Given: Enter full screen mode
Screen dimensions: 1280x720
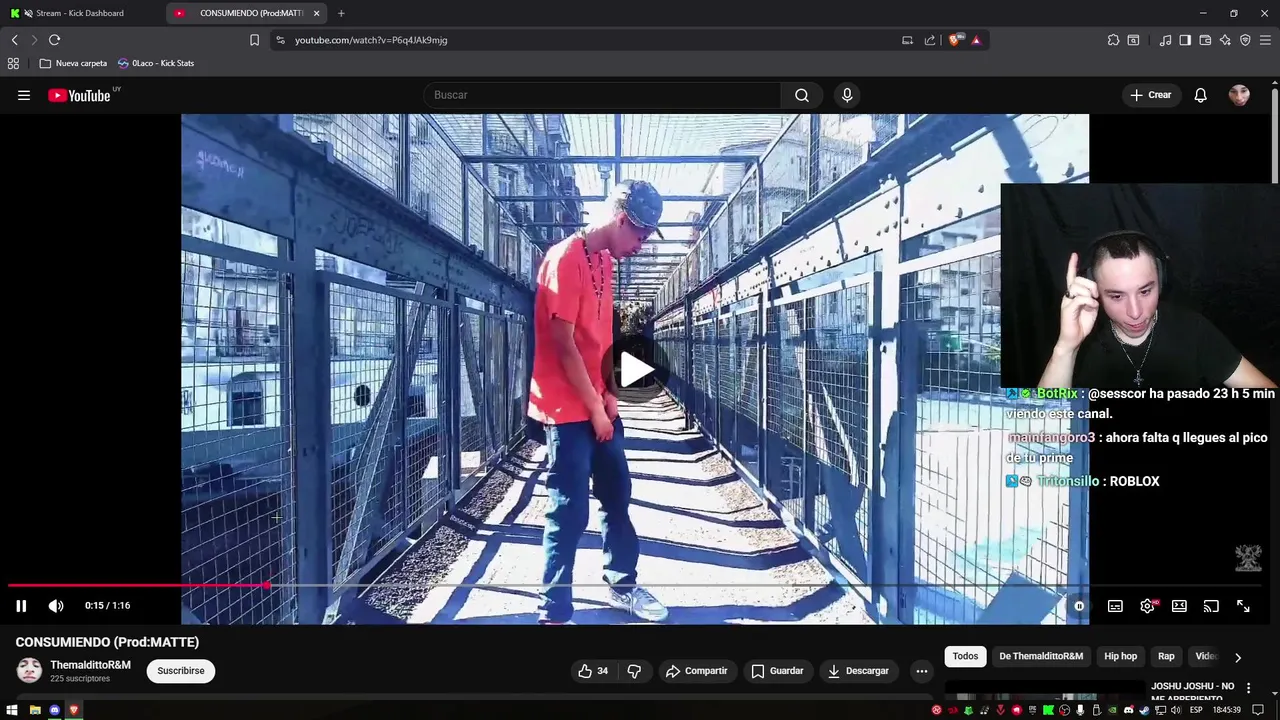Looking at the screenshot, I should [x=1243, y=606].
